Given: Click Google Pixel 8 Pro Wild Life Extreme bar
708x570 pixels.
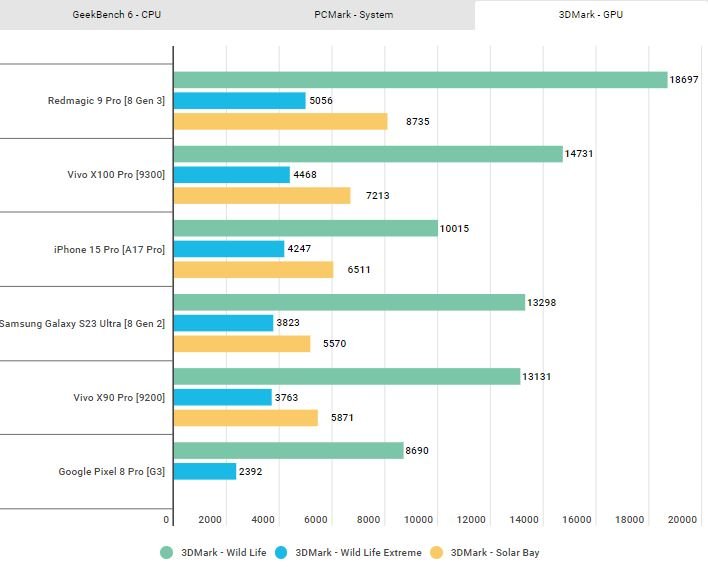Looking at the screenshot, I should [x=205, y=471].
